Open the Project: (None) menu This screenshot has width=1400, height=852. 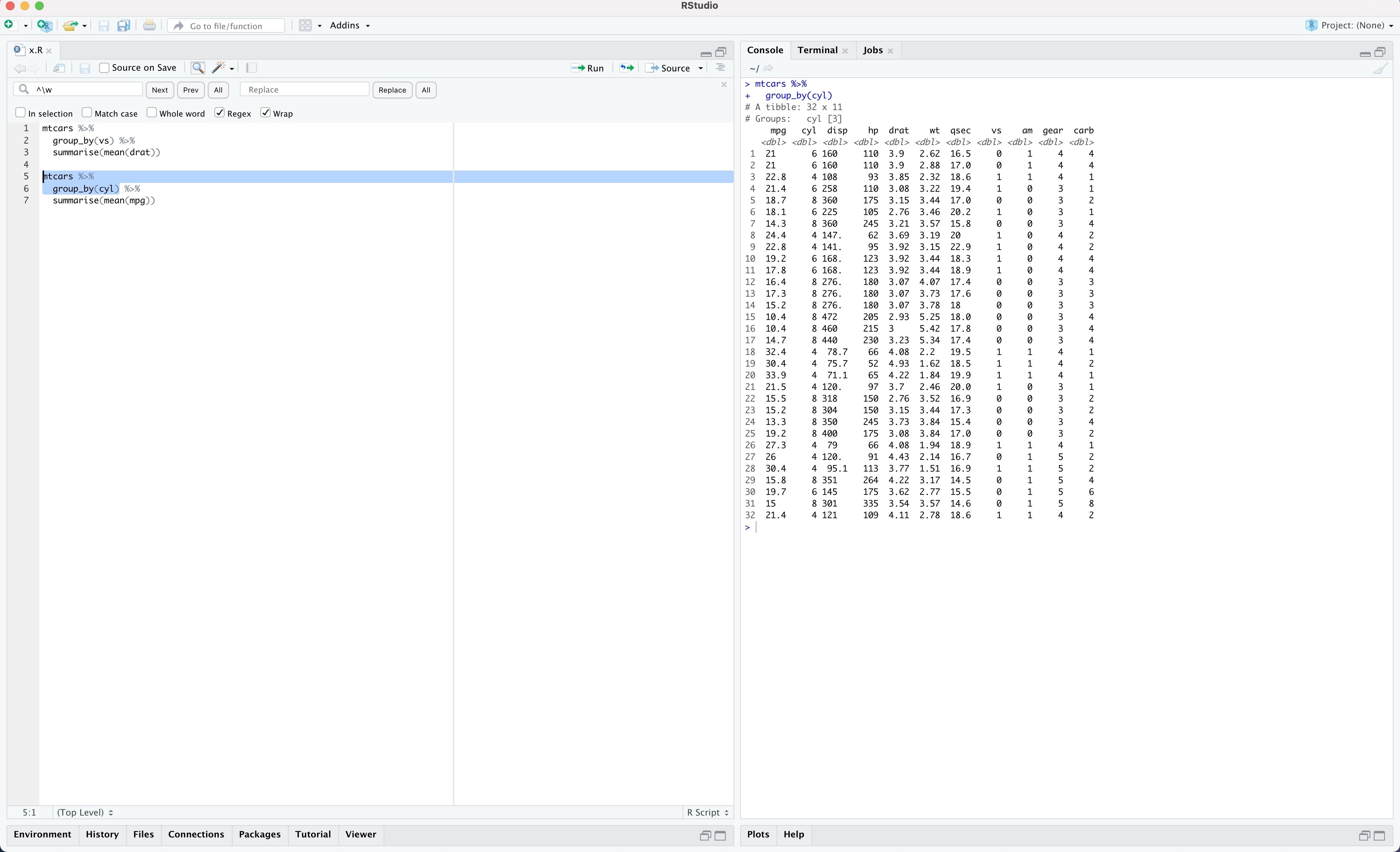[x=1349, y=26]
